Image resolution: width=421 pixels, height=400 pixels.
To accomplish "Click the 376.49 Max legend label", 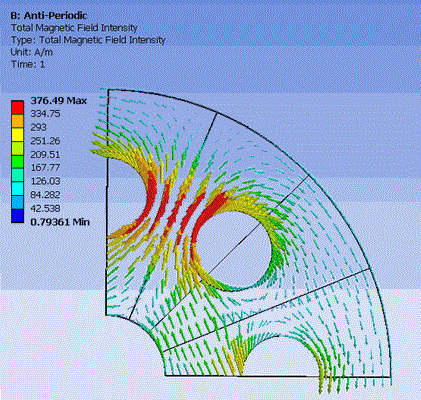I will 58,101.
